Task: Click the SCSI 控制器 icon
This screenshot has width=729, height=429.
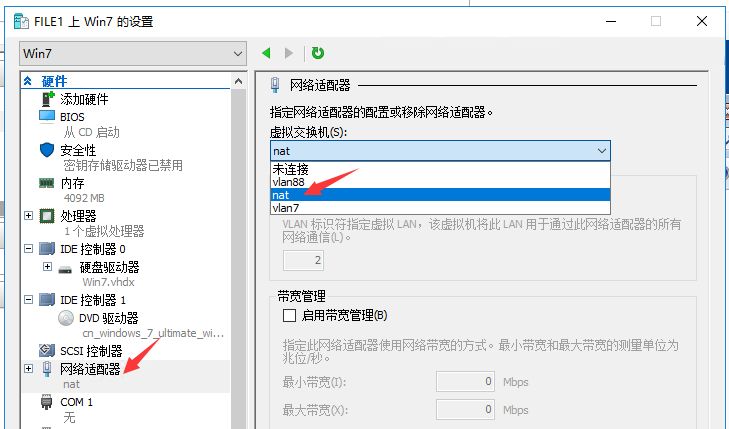Action: (x=47, y=350)
